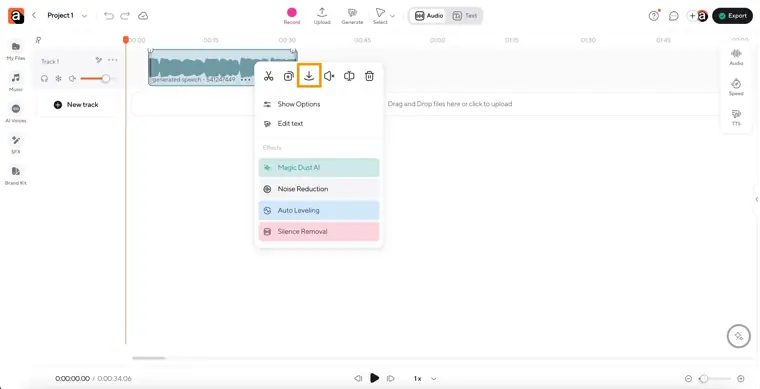Click the snap icon above Track 1
Screen dimensions: 760x389
[38, 40]
